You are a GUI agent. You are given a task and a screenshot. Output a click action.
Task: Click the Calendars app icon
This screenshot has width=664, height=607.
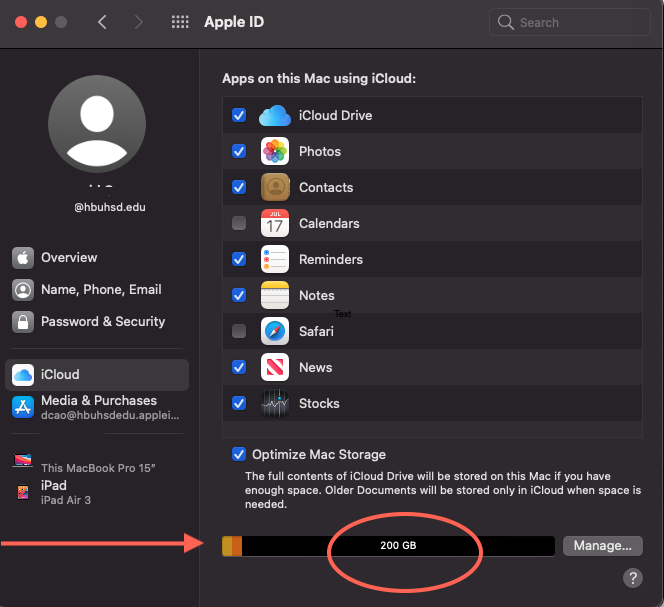(275, 223)
